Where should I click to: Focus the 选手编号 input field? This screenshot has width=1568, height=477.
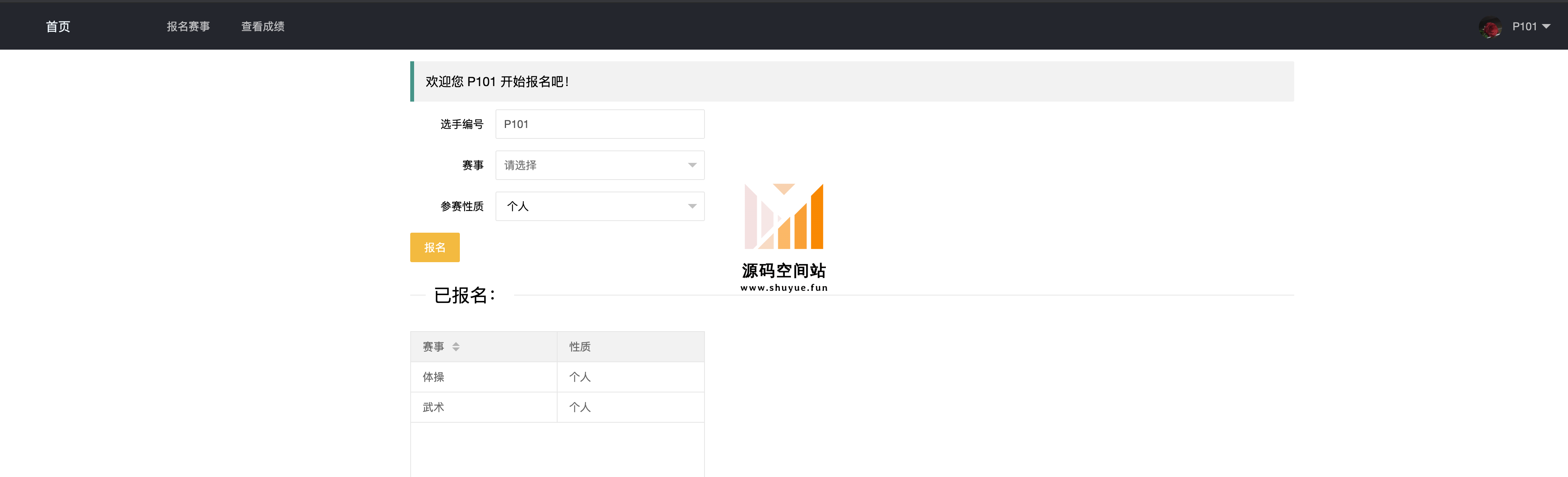pos(599,124)
